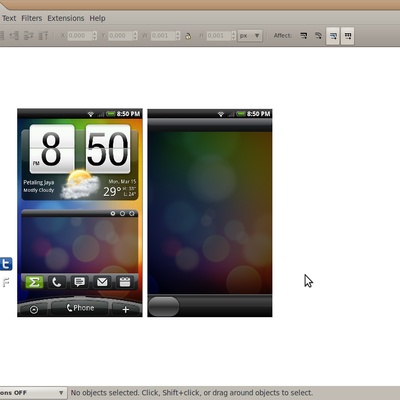Select the envelope mail icon in mockup
Screen dimensions: 400x400
pyautogui.click(x=102, y=282)
